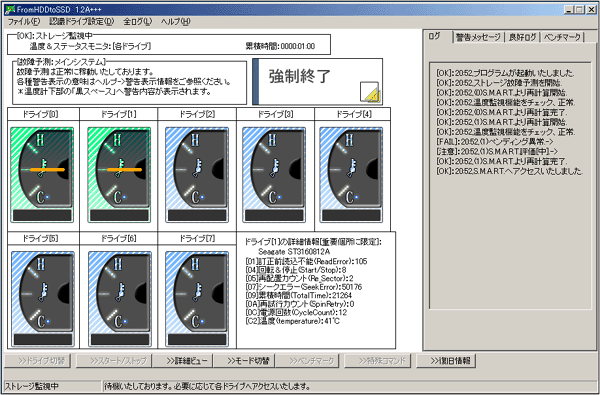Select the ドライブ[6] temperature gauge

(x=120, y=299)
